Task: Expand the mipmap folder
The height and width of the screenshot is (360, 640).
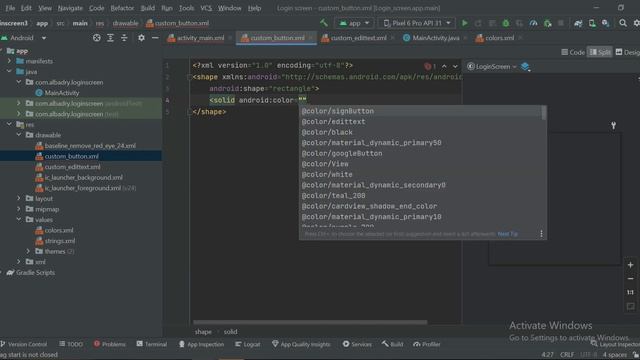Action: (x=19, y=209)
